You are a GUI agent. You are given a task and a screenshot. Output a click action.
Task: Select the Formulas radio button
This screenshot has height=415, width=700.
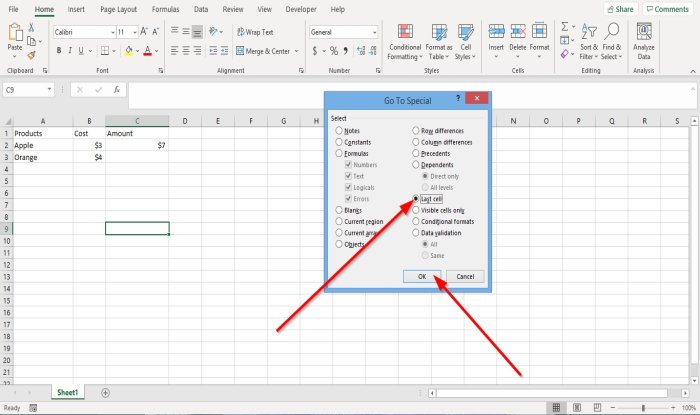tap(339, 154)
